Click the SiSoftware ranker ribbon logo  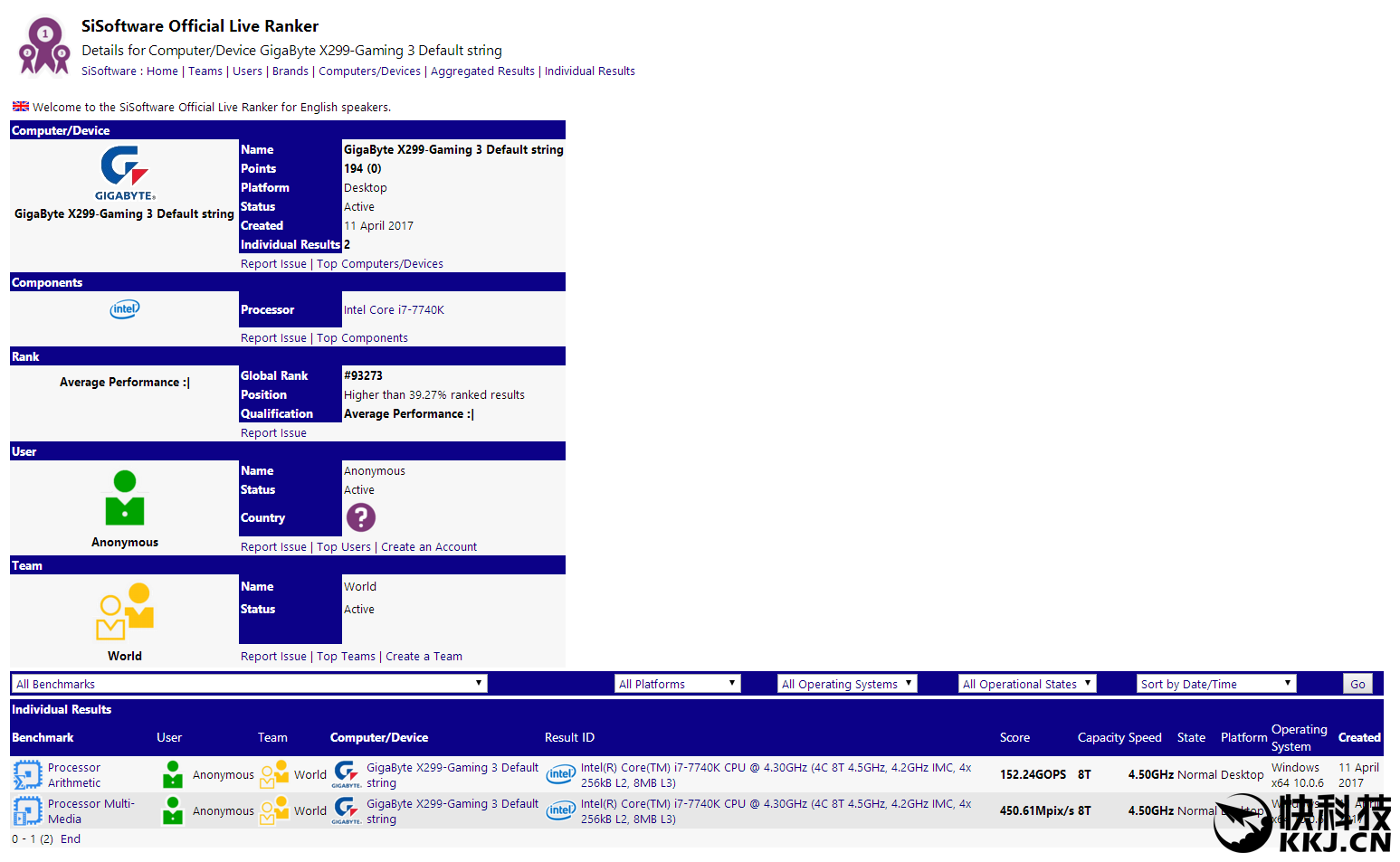[44, 46]
